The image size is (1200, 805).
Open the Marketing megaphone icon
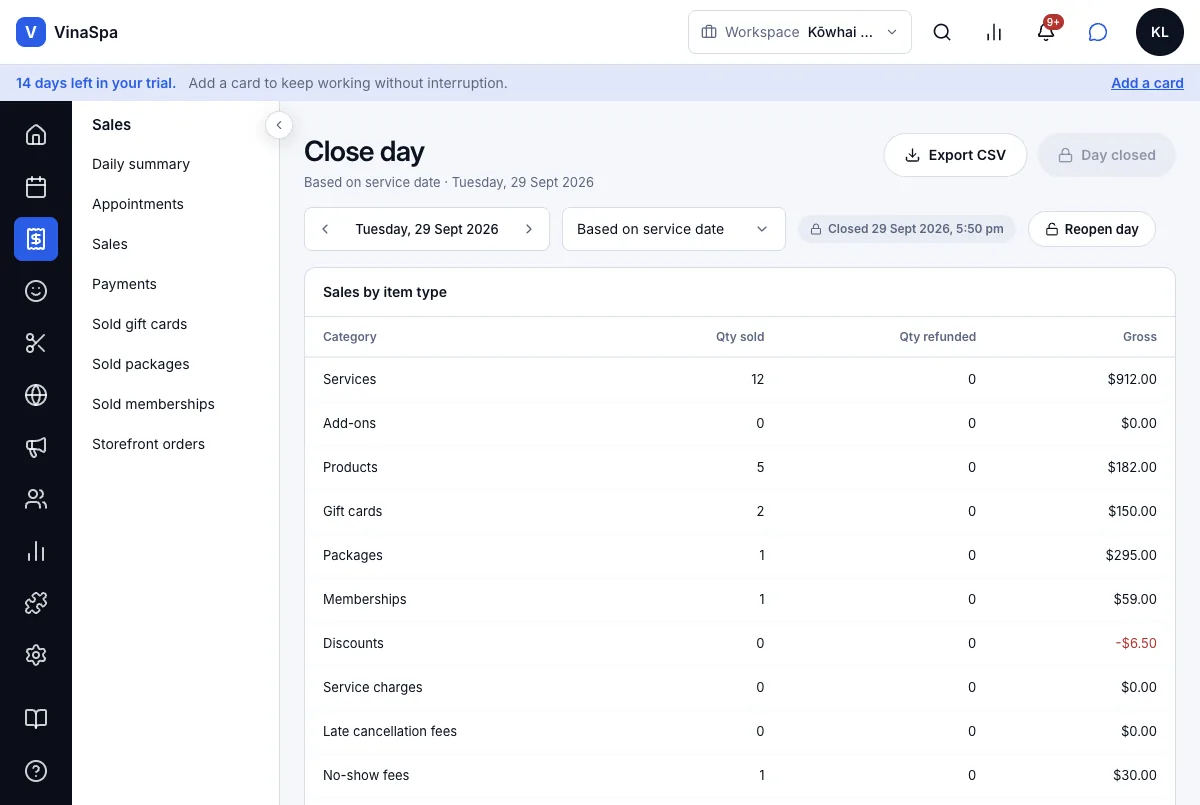pos(36,447)
